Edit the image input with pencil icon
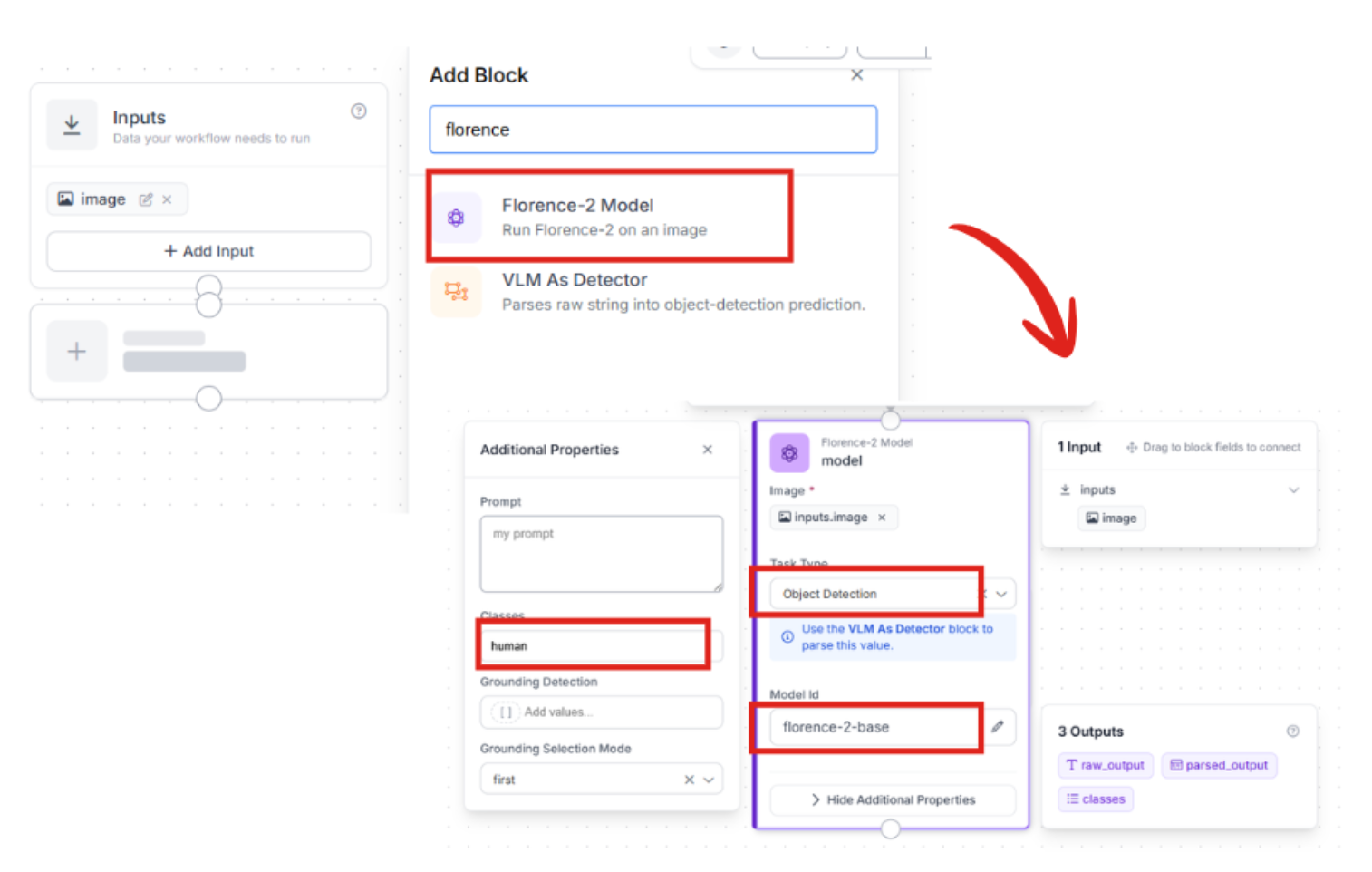 pyautogui.click(x=145, y=199)
